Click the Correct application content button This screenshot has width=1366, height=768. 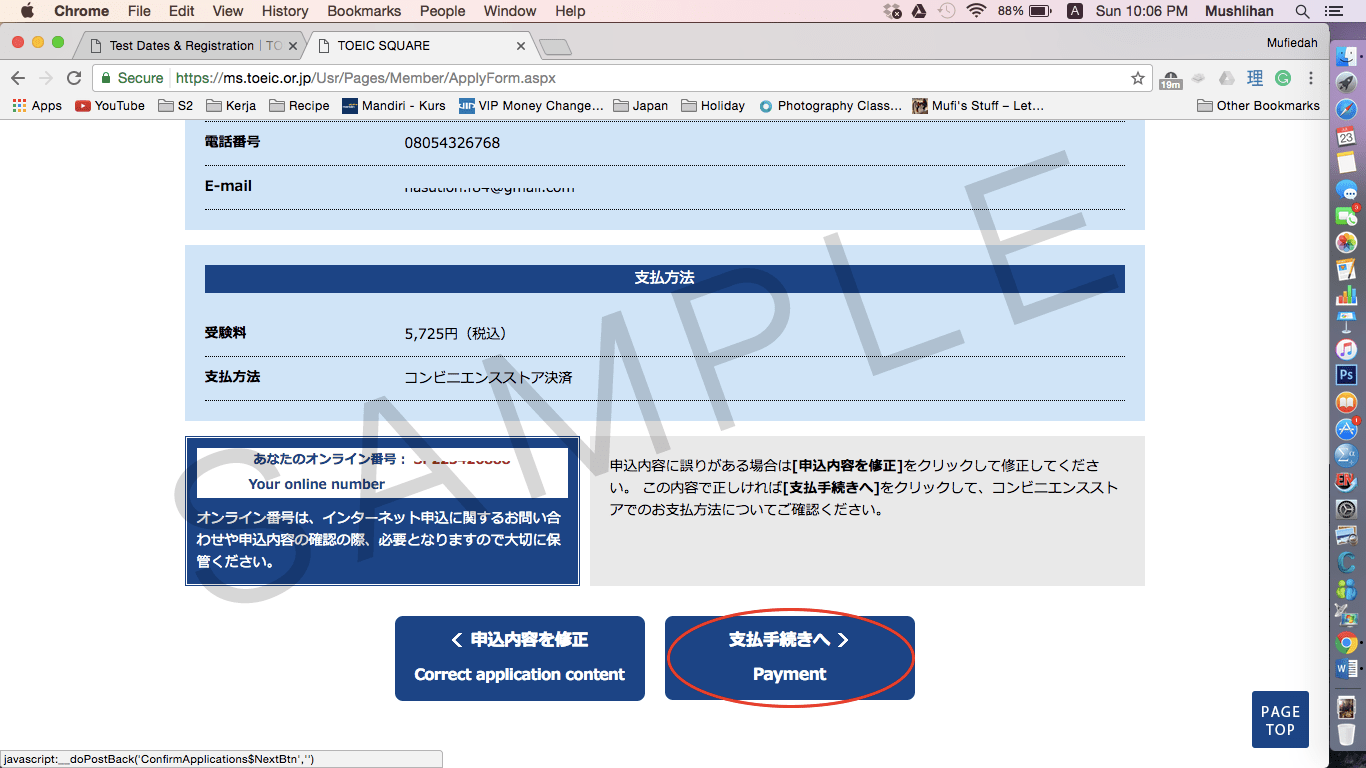(x=519, y=657)
